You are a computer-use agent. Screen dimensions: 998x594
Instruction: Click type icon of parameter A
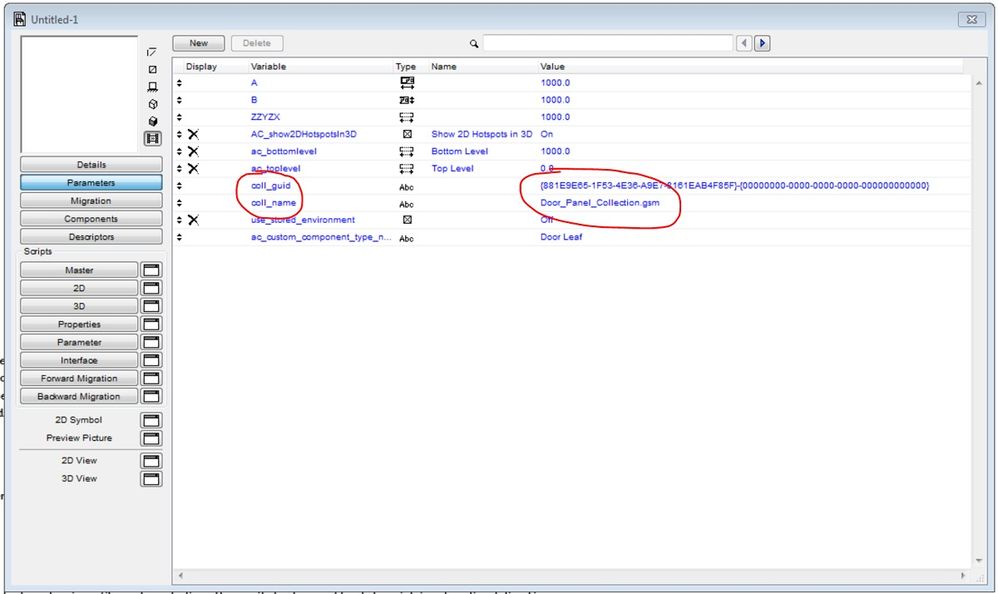406,83
